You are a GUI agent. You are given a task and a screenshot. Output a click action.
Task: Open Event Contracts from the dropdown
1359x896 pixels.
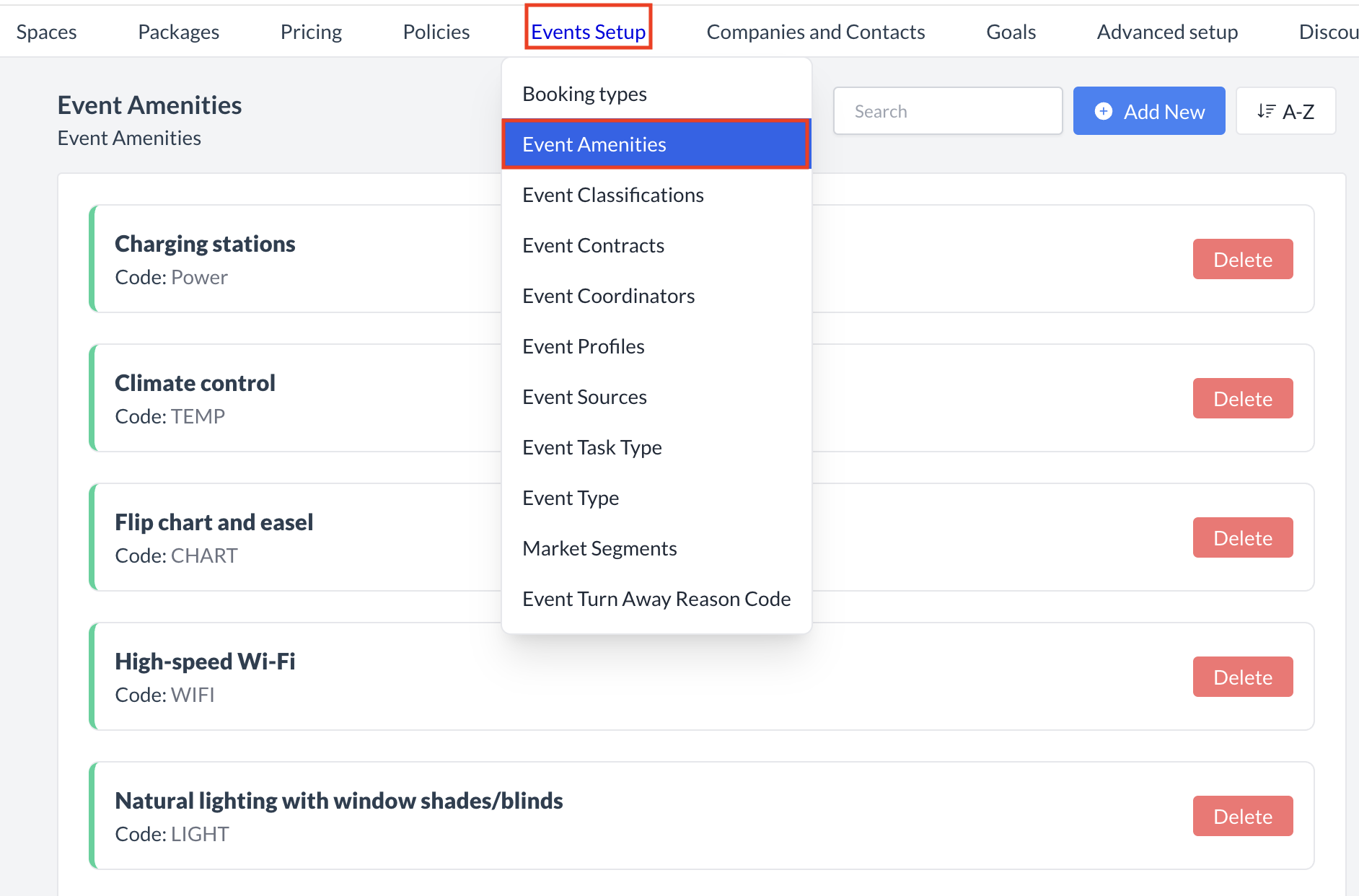[593, 245]
